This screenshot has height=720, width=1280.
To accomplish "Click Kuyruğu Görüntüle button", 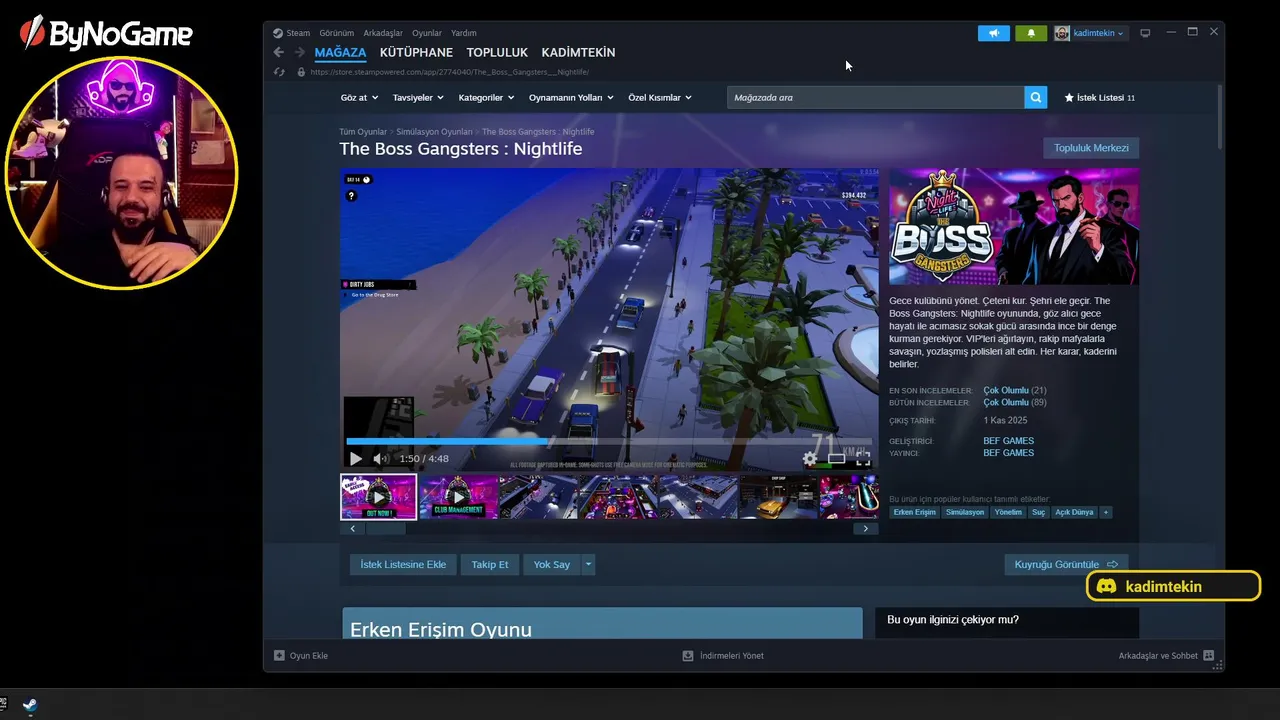I will point(1066,565).
